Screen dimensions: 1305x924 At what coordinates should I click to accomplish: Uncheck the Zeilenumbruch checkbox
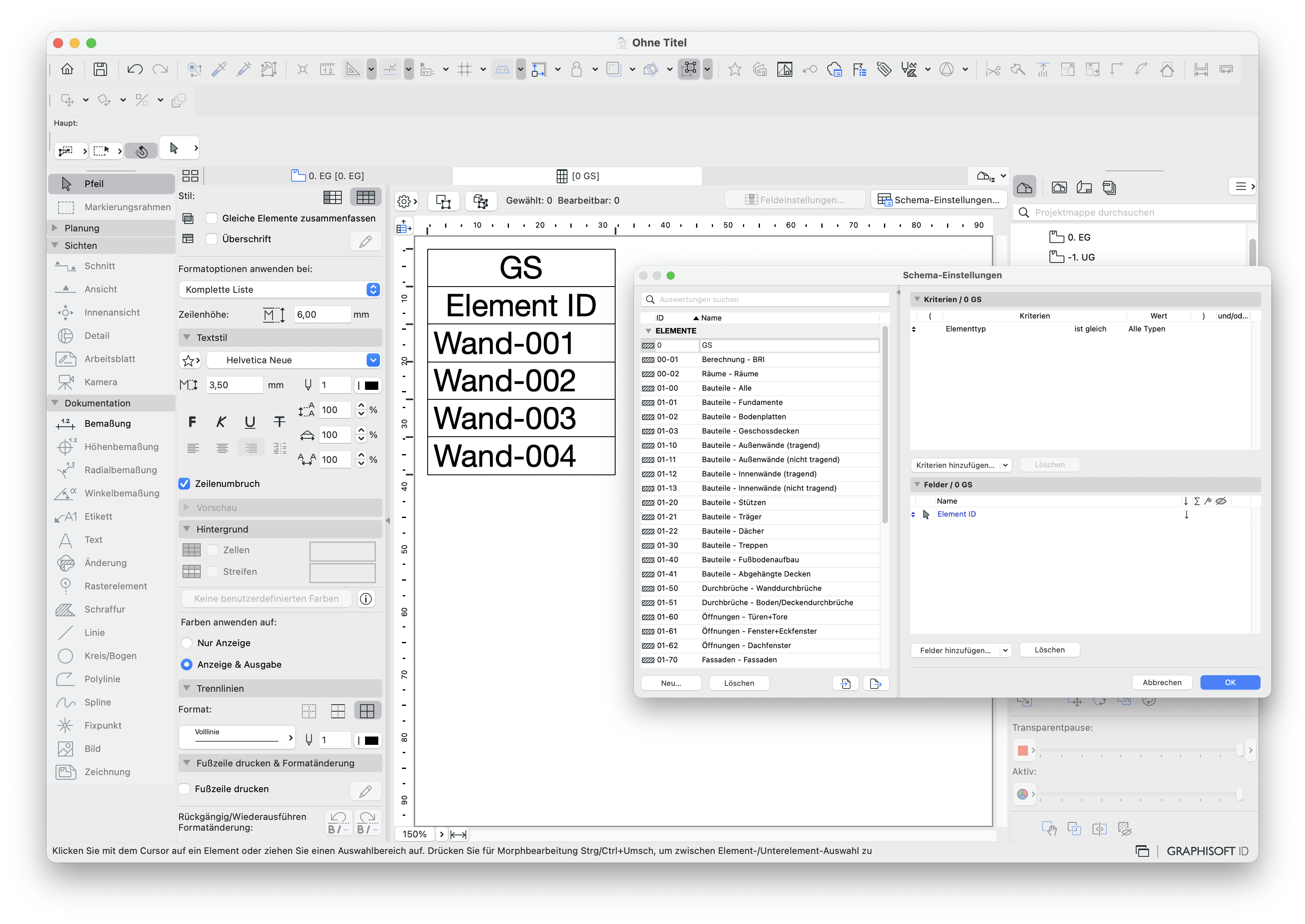click(185, 484)
